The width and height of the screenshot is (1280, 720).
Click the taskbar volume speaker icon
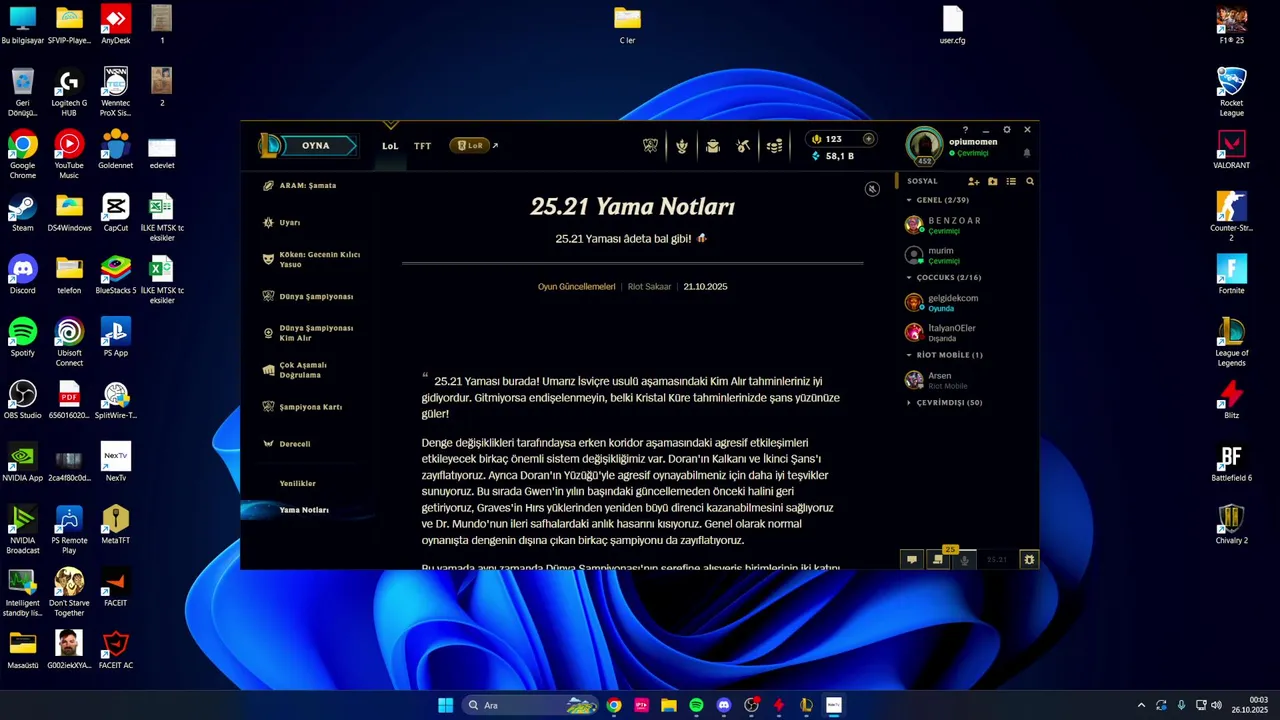tap(1216, 705)
